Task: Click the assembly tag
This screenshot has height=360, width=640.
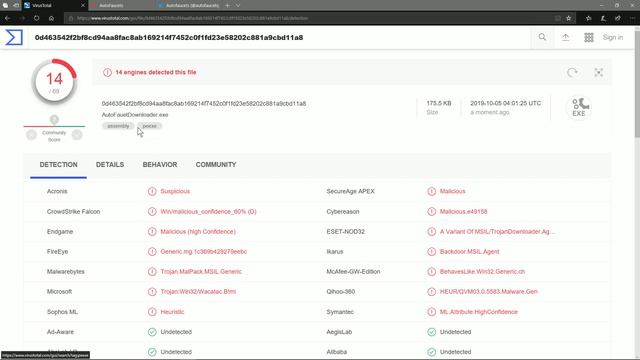Action: coord(118,126)
